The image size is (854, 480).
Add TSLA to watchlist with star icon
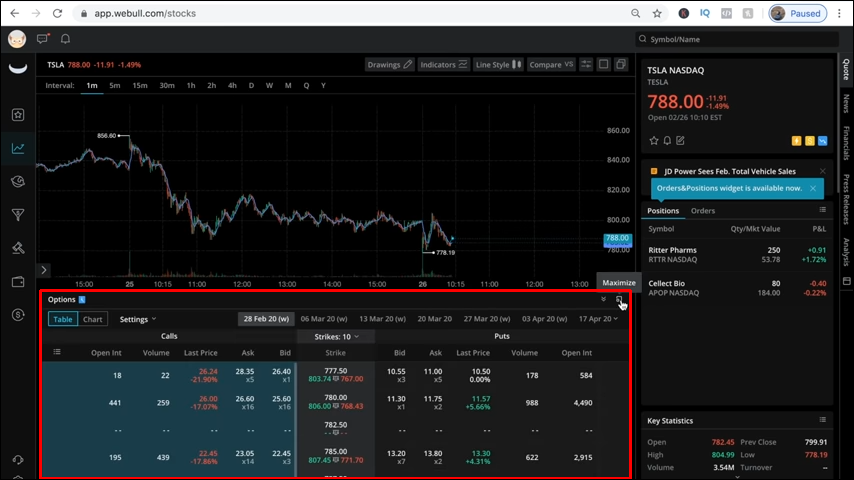click(654, 141)
